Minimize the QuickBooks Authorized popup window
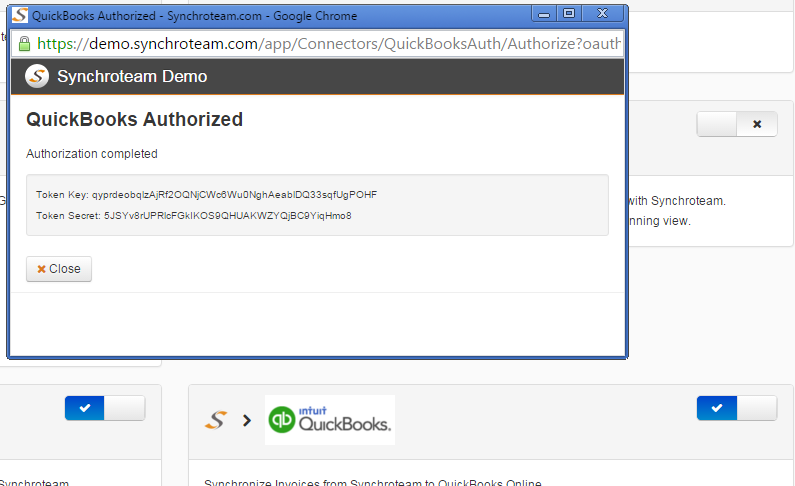795x486 pixels. pos(544,14)
